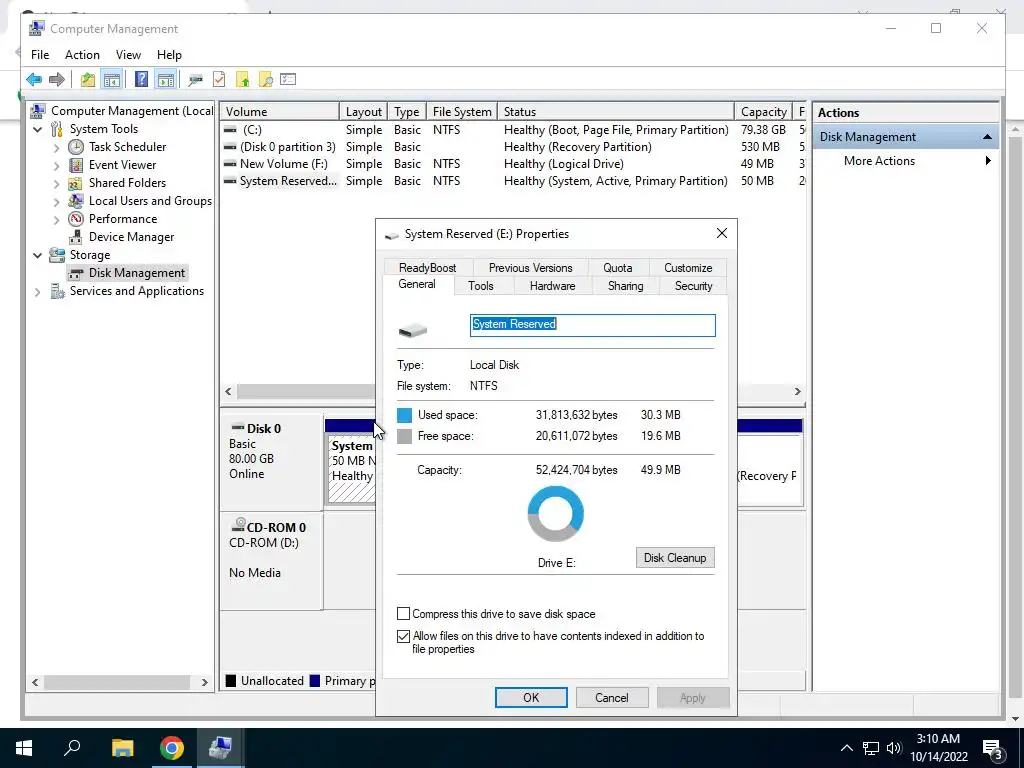
Task: Click network icon in system tray
Action: (871, 748)
